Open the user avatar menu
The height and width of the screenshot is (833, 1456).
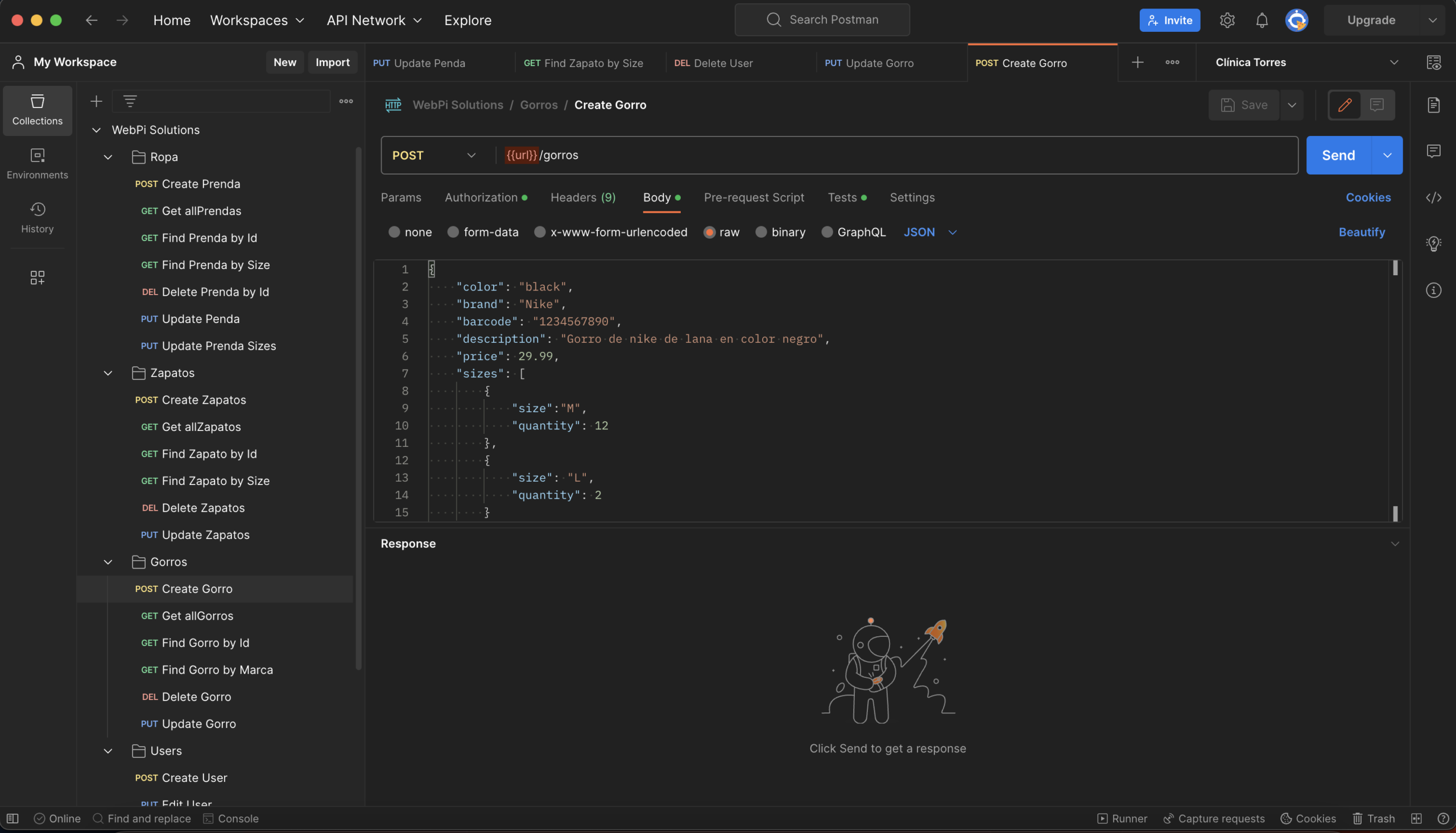[1296, 20]
